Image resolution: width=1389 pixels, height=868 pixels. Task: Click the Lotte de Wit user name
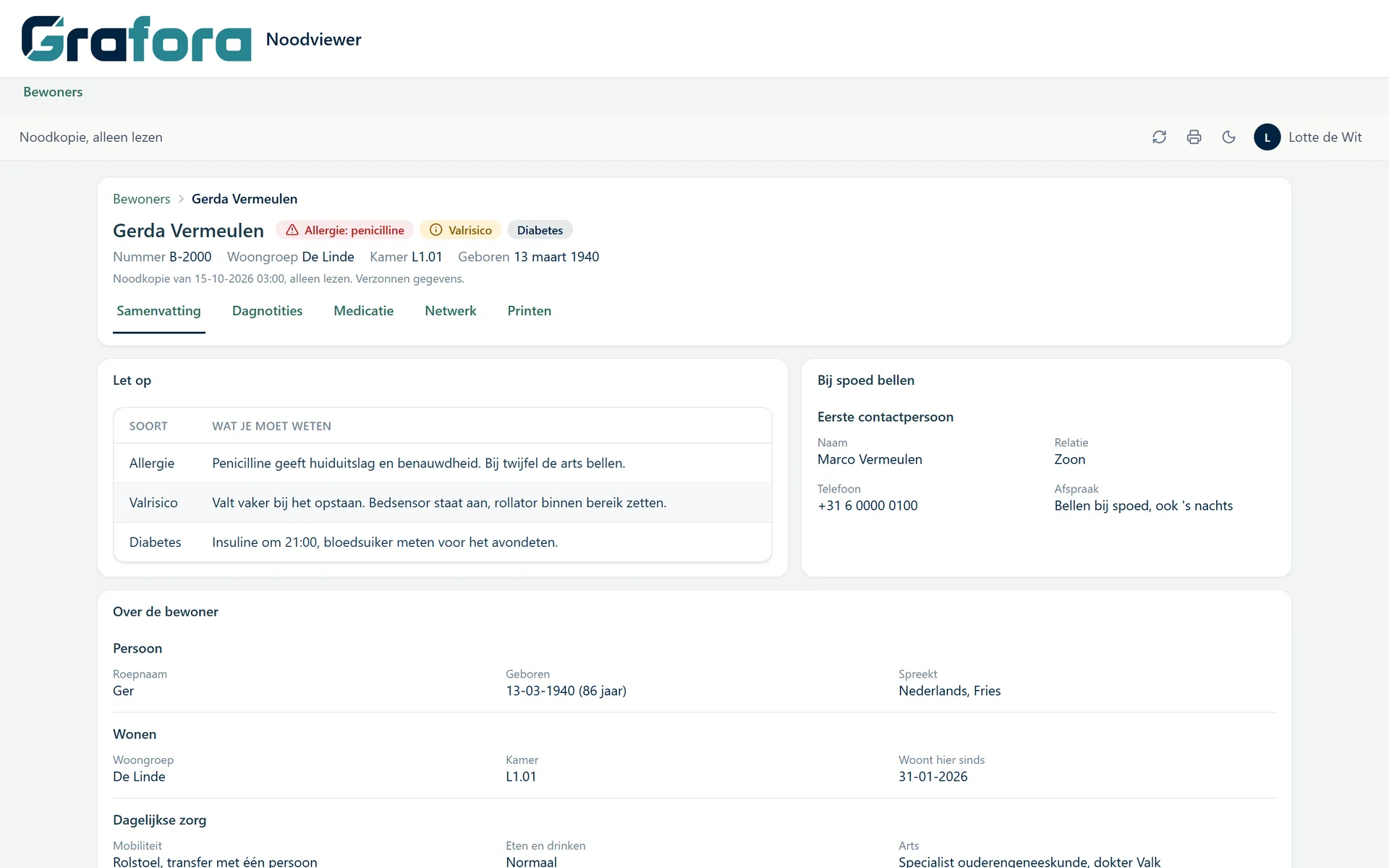pos(1325,137)
